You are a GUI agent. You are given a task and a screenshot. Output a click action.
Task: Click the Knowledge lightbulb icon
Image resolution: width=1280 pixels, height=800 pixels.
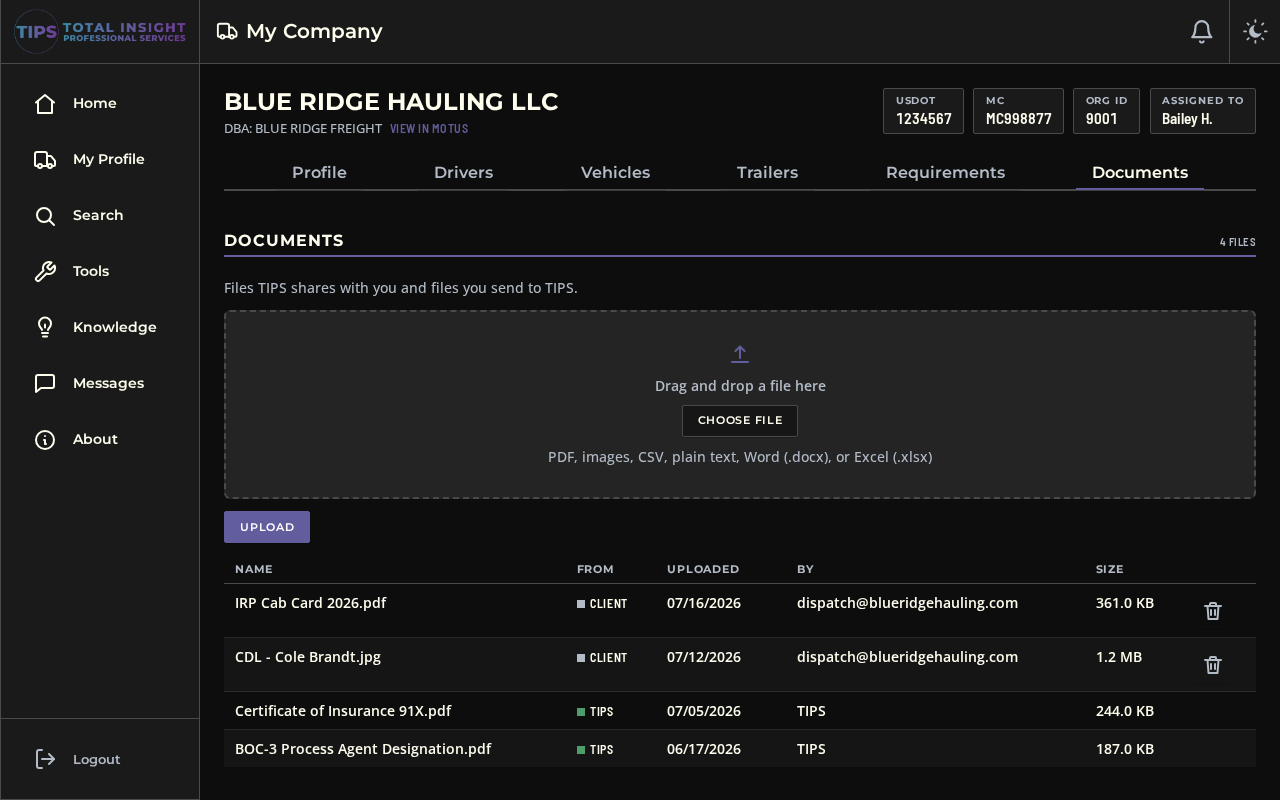click(x=45, y=328)
